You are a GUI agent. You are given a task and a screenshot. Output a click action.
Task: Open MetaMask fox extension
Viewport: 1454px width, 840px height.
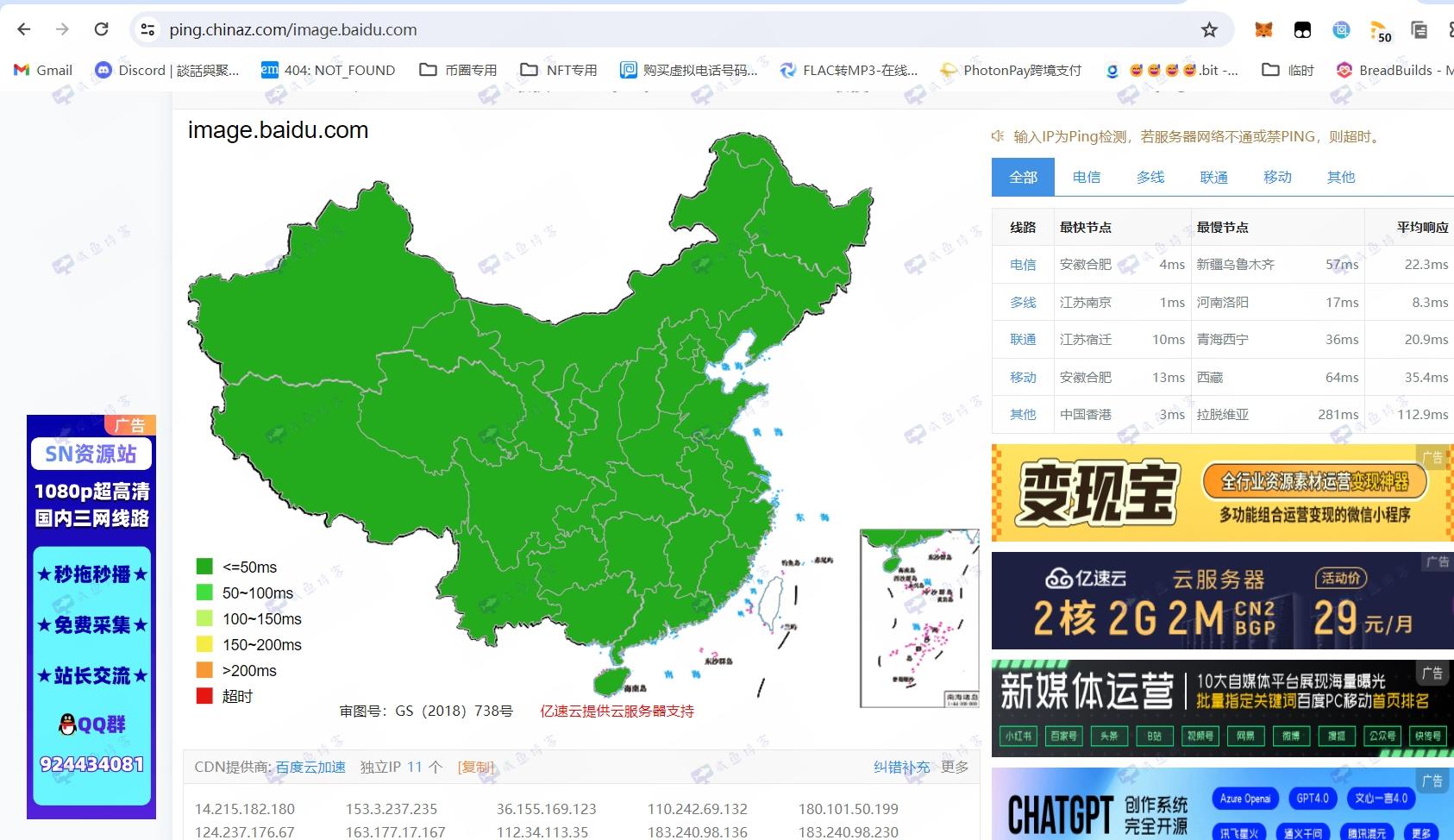click(x=1263, y=30)
